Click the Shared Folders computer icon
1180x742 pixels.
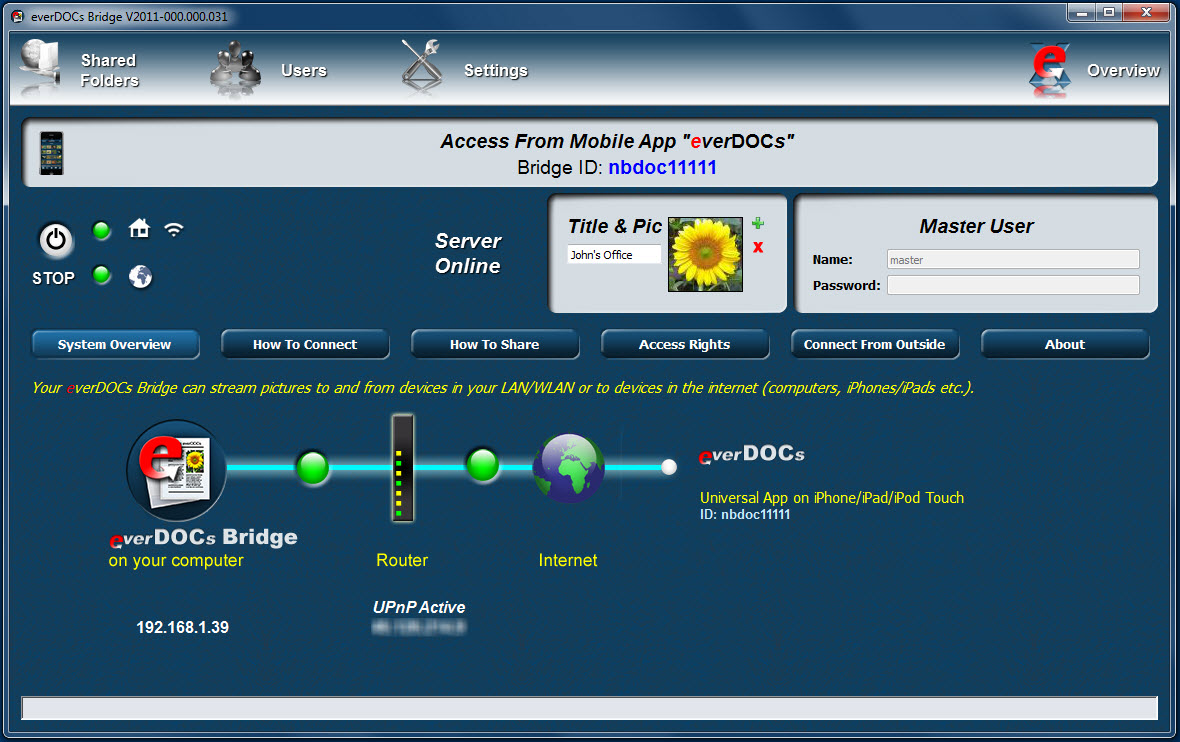[41, 68]
